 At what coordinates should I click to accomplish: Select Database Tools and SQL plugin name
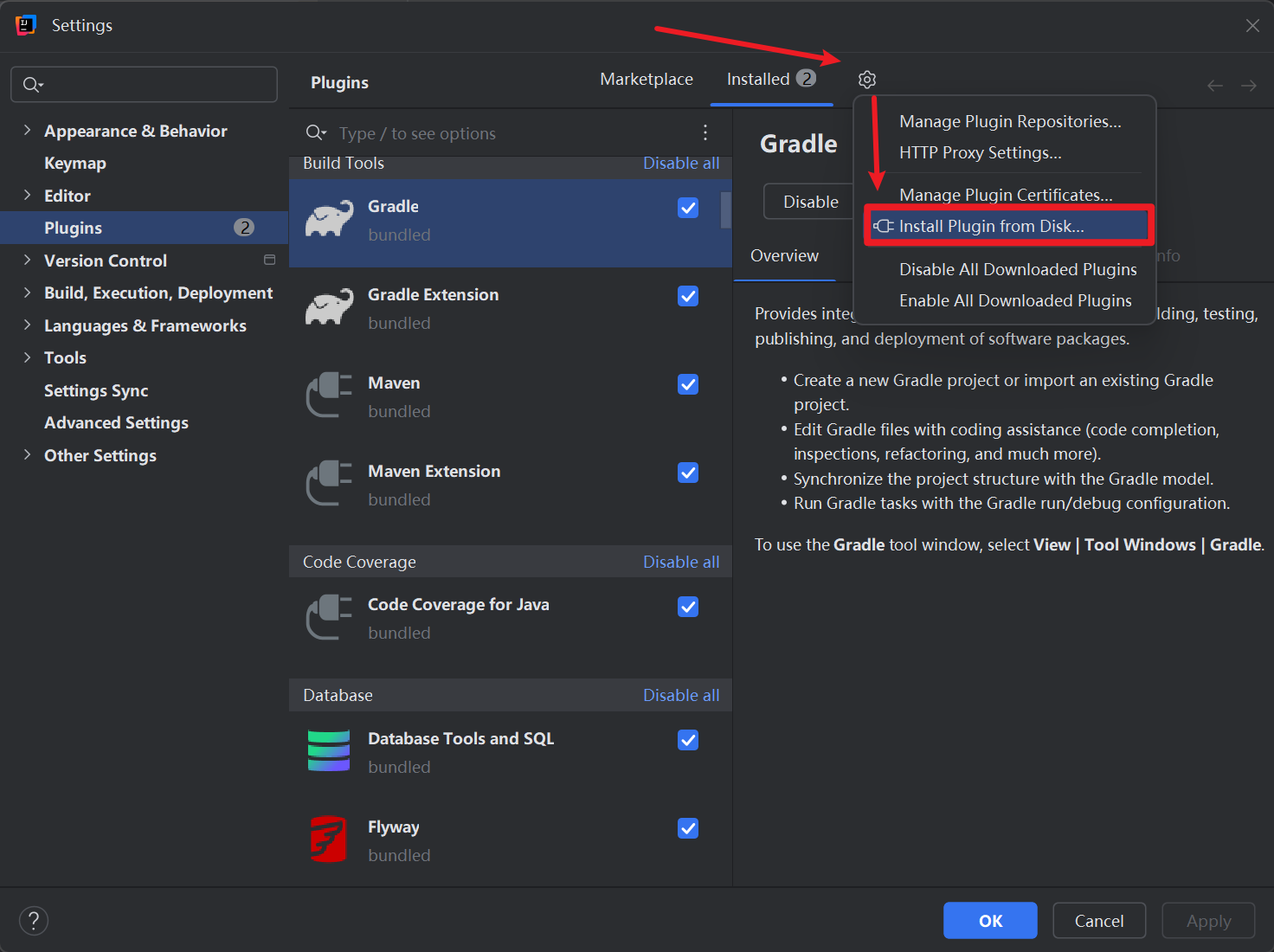tap(460, 738)
